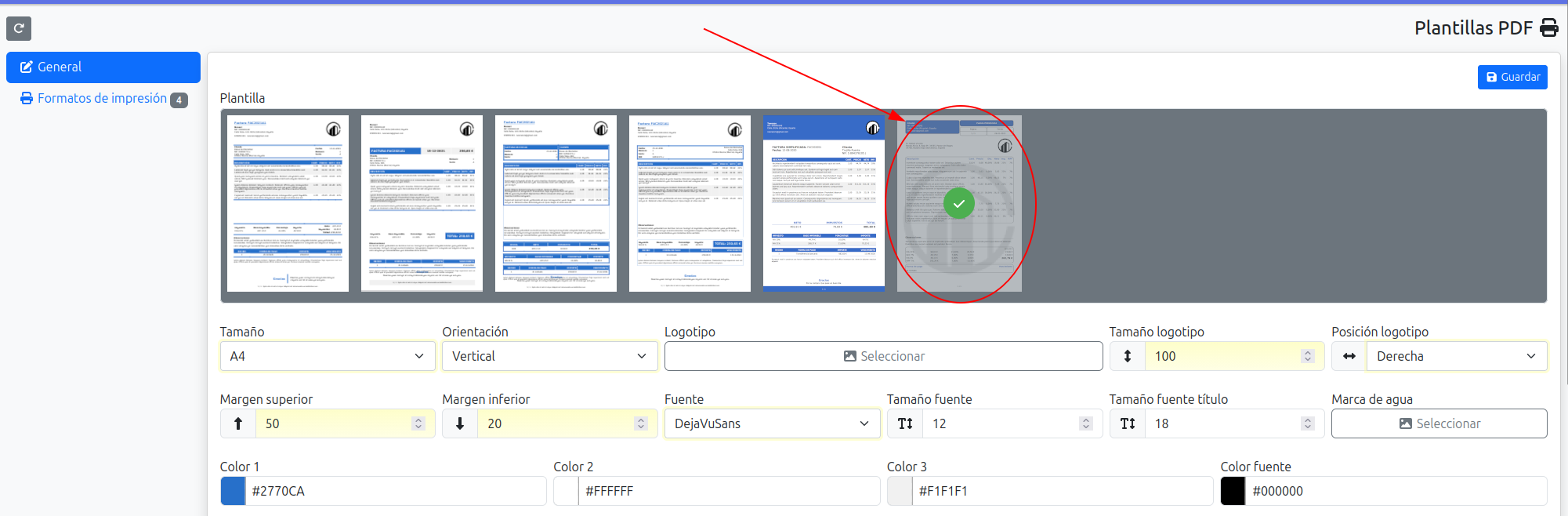This screenshot has width=1568, height=516.
Task: Pick the fifth template with blue header
Action: click(824, 204)
